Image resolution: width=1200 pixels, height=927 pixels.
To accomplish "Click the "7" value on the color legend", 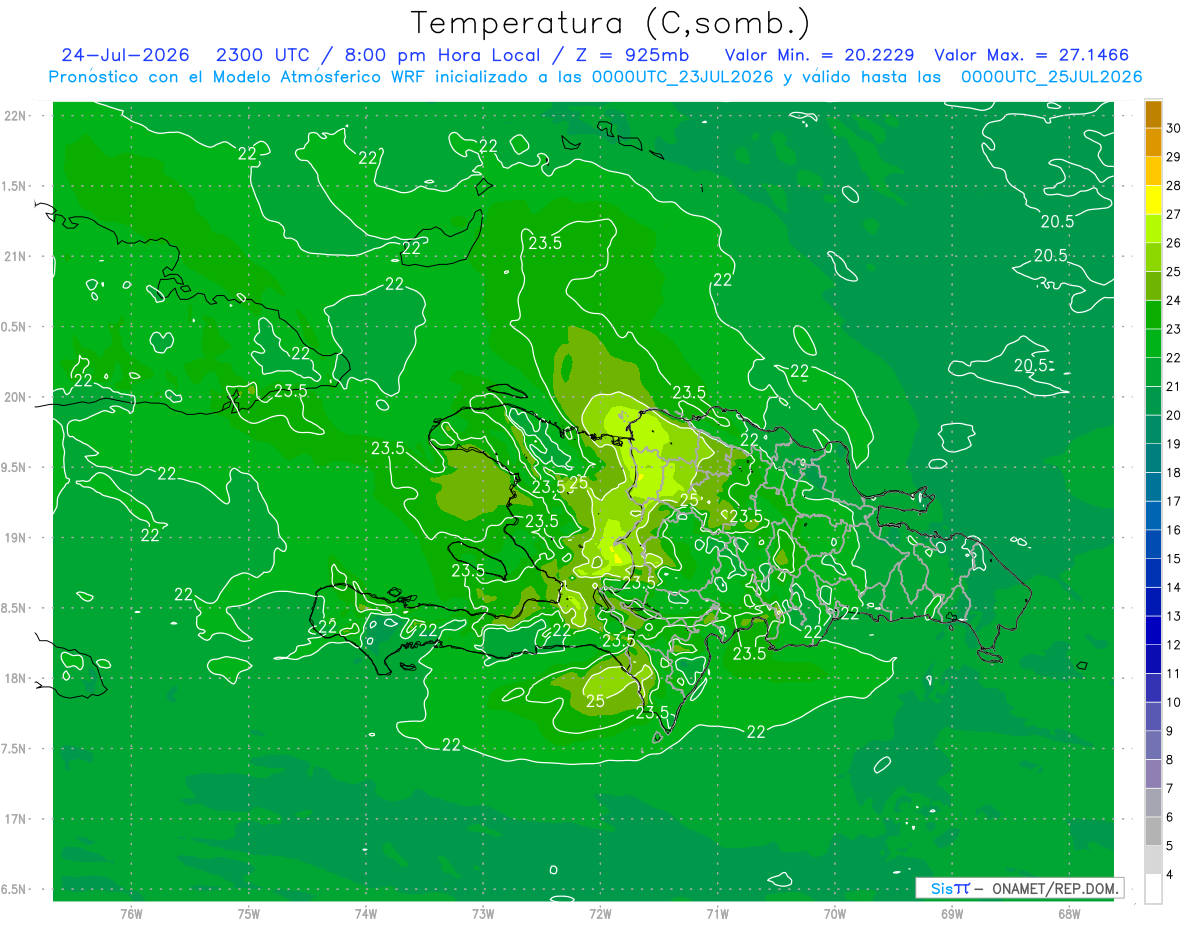I will coord(1170,788).
